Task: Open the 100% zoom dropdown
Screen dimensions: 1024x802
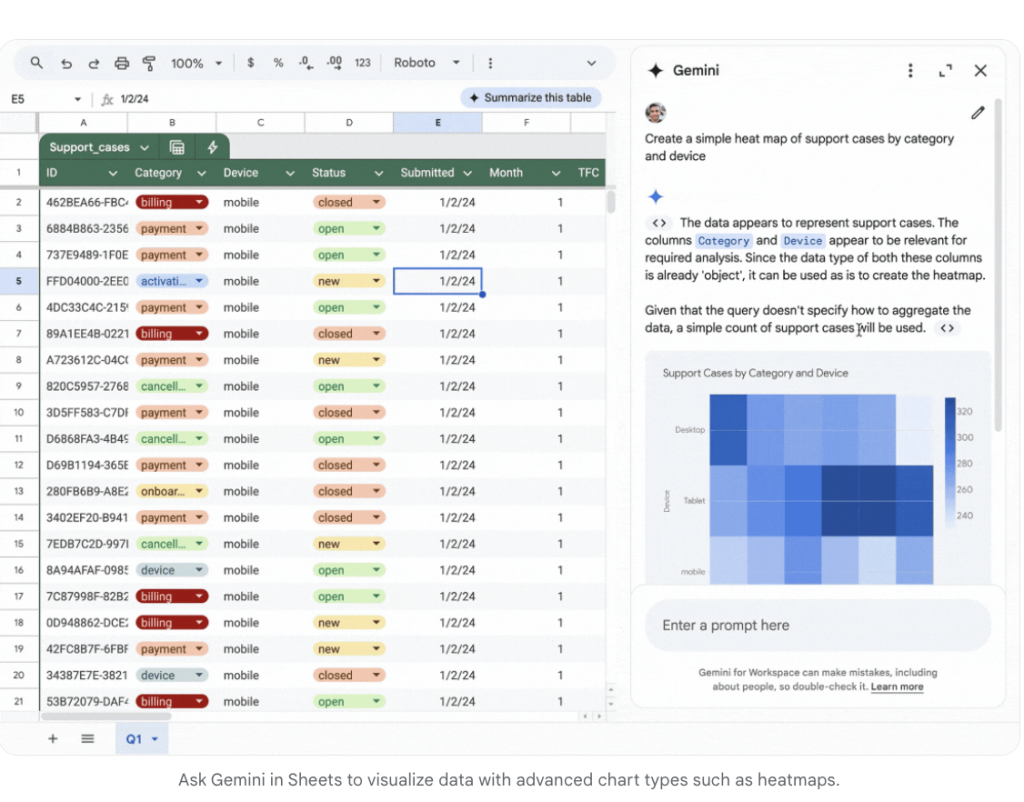Action: (x=194, y=63)
